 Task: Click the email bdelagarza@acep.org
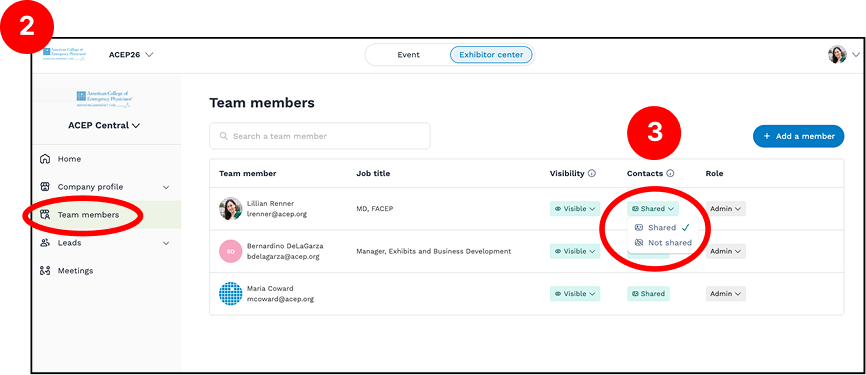point(283,256)
